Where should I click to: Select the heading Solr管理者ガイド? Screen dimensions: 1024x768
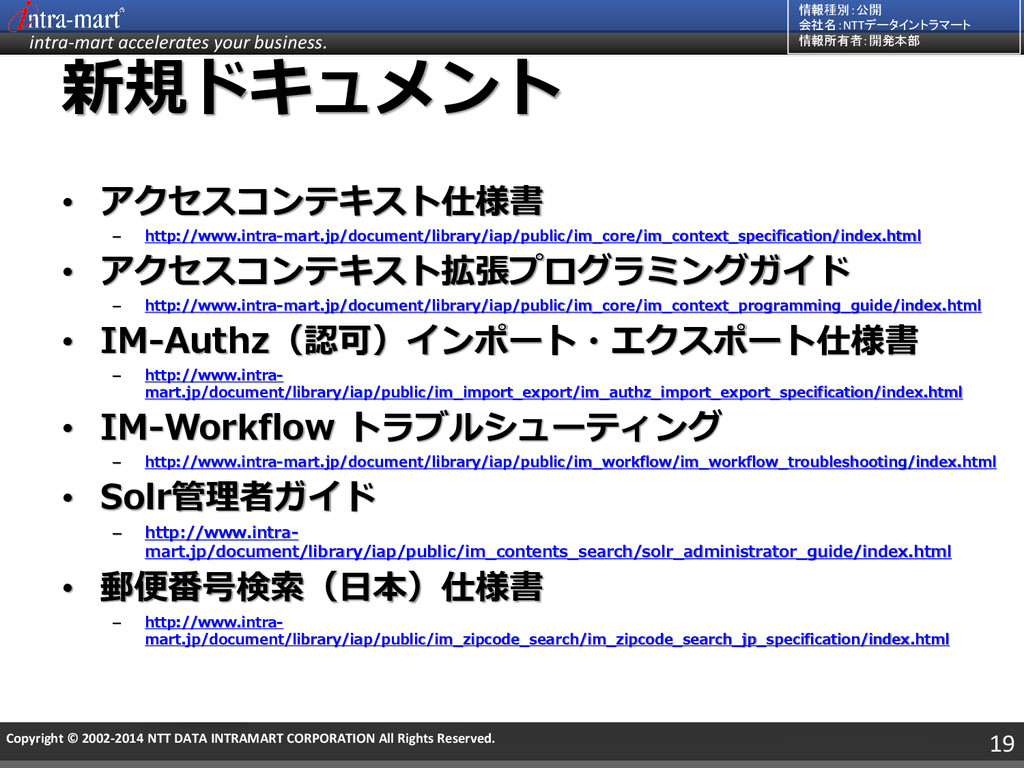238,498
